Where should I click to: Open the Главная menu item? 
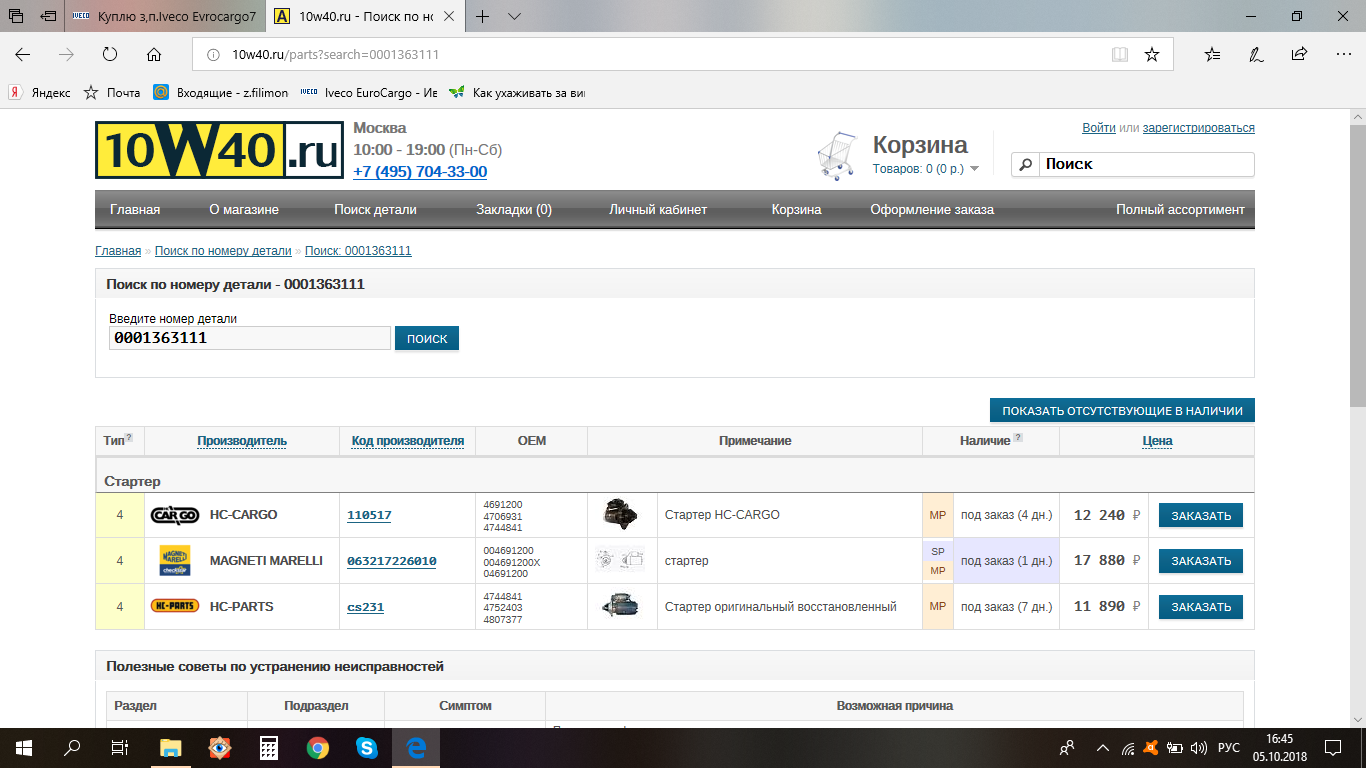135,210
